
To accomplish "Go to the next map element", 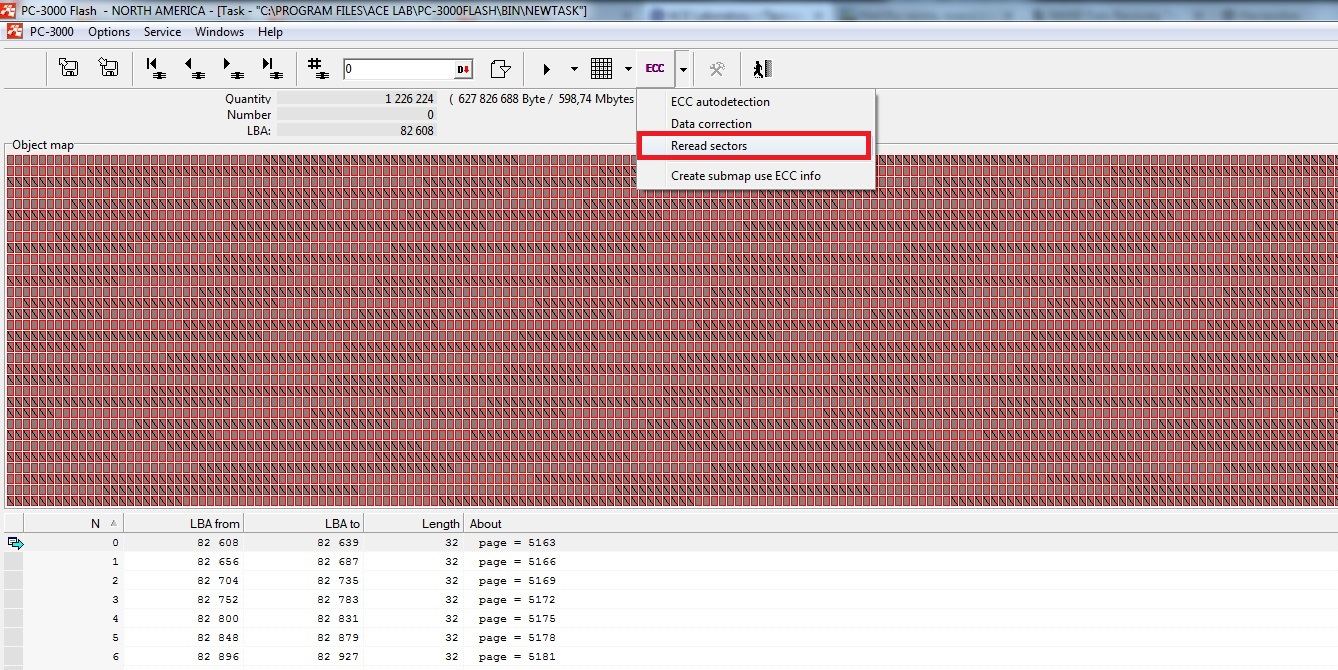I will click(x=232, y=68).
